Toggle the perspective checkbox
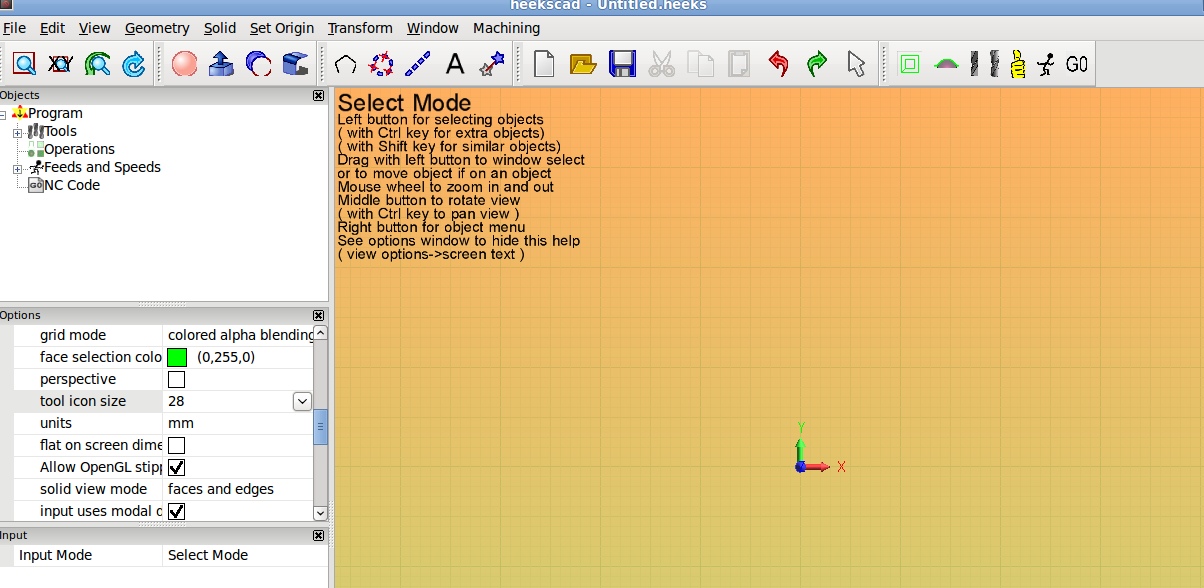This screenshot has width=1204, height=588. [176, 379]
